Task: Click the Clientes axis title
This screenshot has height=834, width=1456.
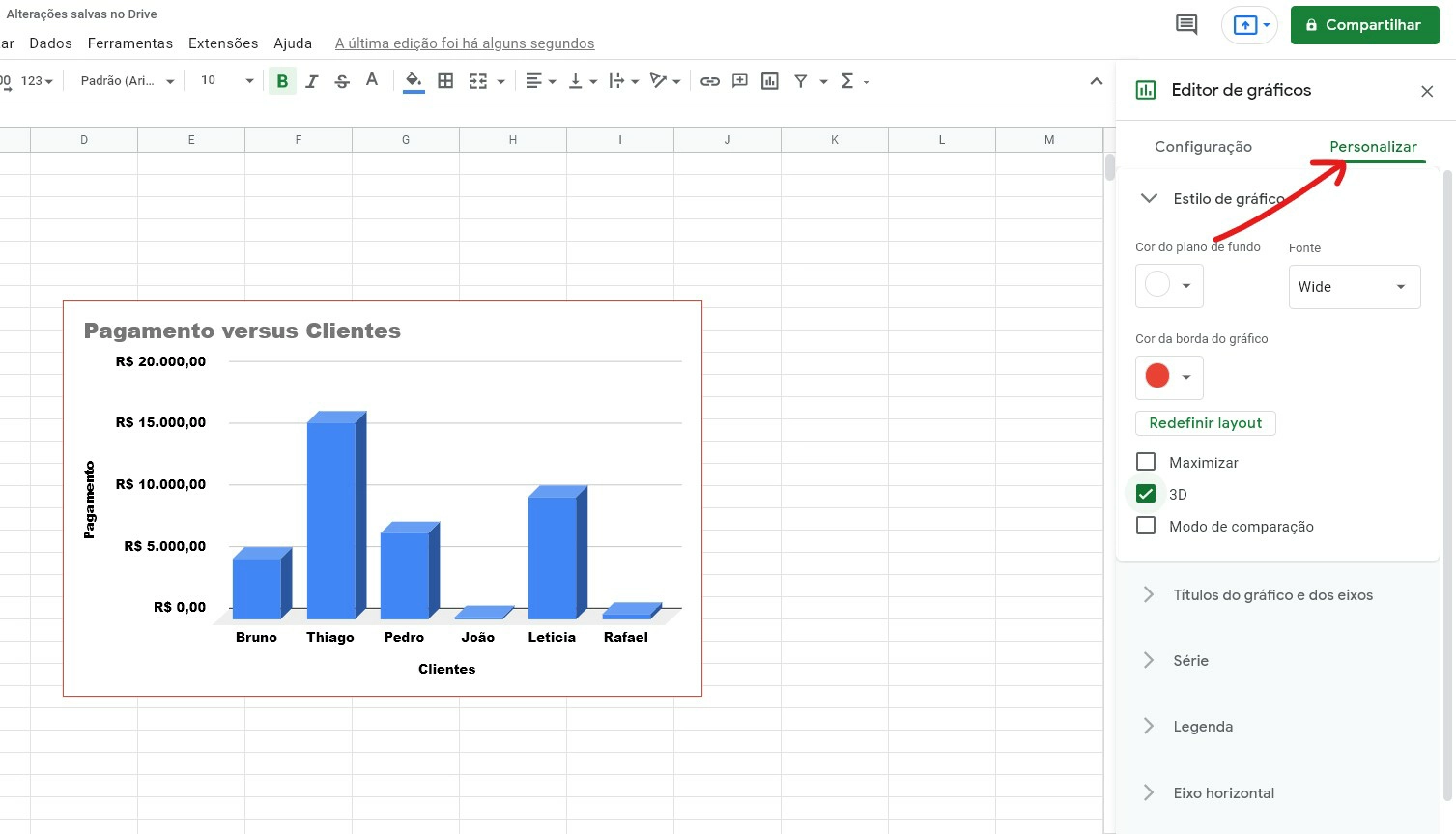Action: coord(446,669)
